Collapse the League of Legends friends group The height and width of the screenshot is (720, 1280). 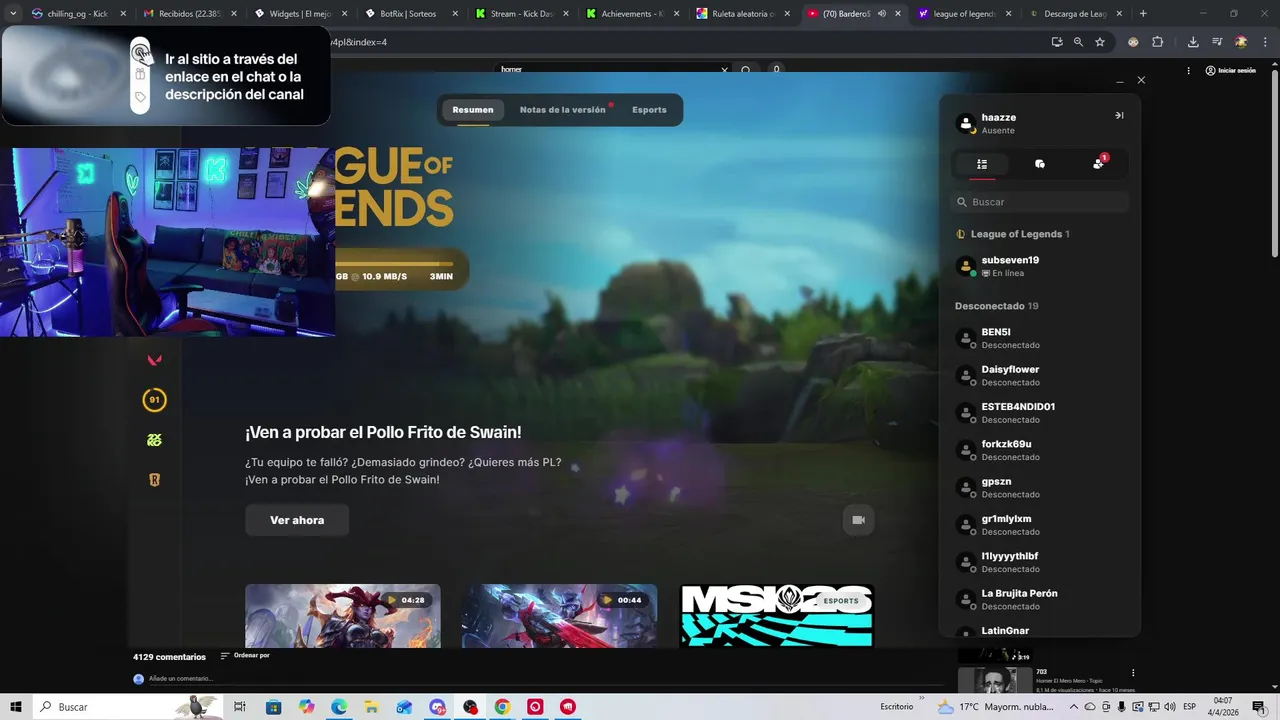pos(1013,234)
